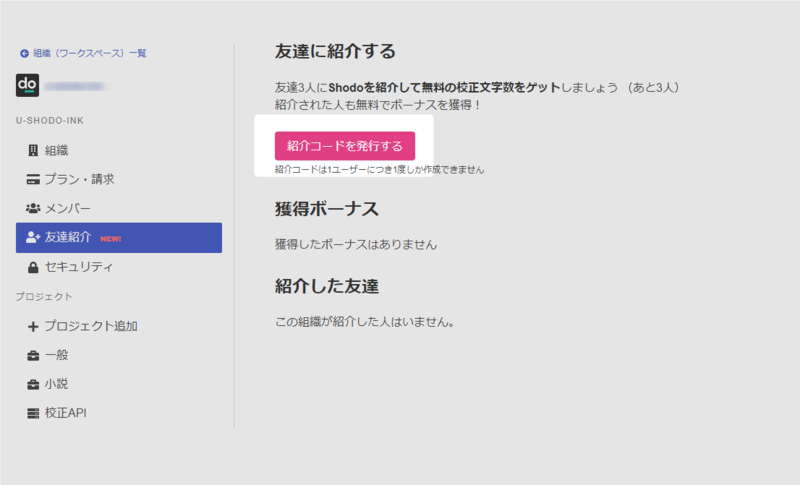Click the 獲得ボーナス heading
800x485 pixels.
[x=327, y=209]
